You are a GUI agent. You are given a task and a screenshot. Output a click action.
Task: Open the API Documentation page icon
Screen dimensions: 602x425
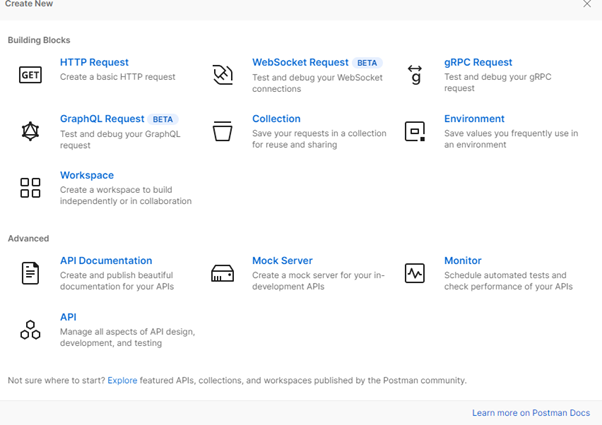(x=30, y=273)
